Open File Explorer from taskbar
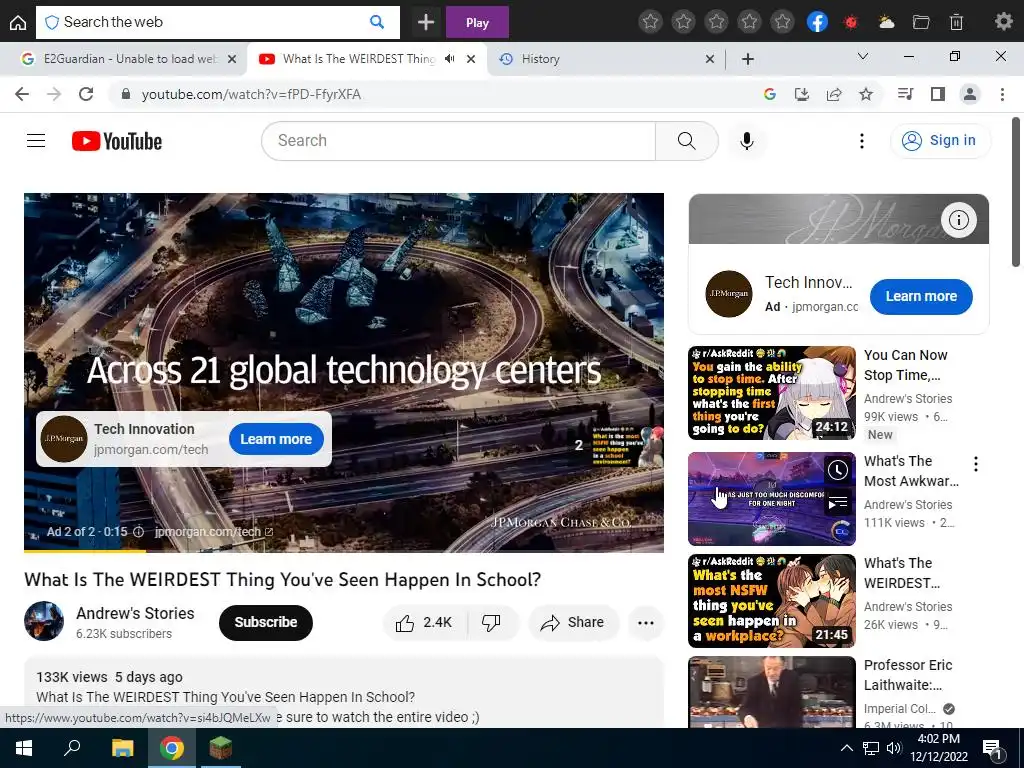This screenshot has width=1024, height=768. [x=122, y=748]
